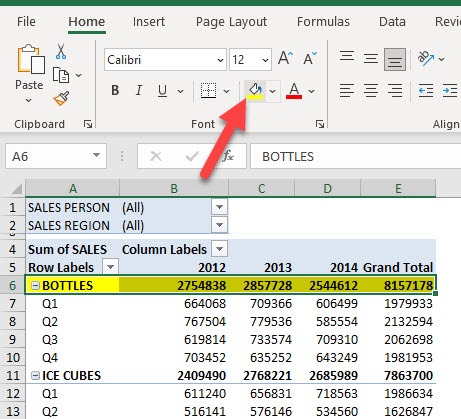Screen dimensions: 461x419
Task: Increase font size with large A
Action: pos(286,58)
